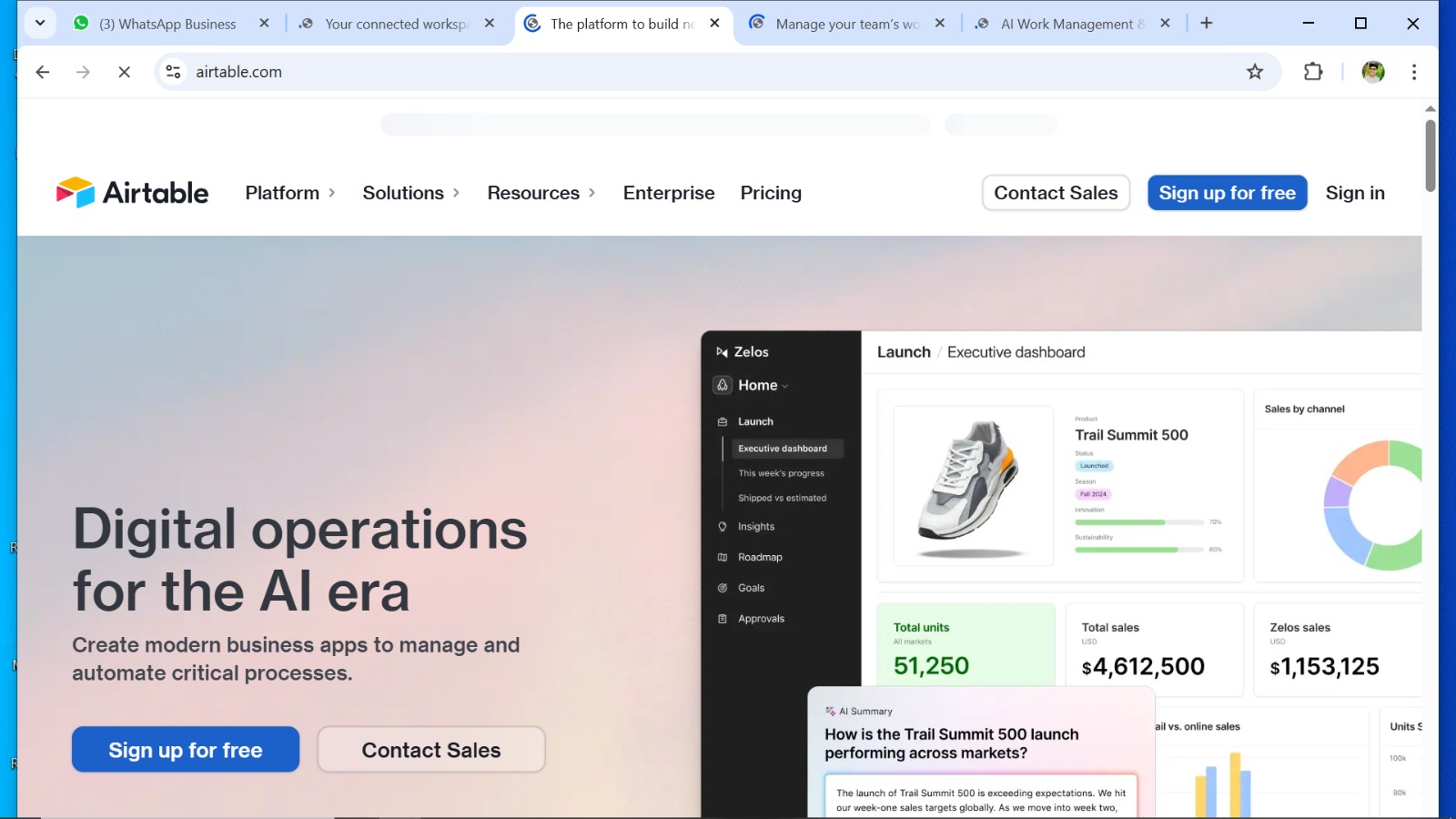The height and width of the screenshot is (819, 1456).
Task: Switch to Manage your team's work tab
Action: [x=845, y=24]
